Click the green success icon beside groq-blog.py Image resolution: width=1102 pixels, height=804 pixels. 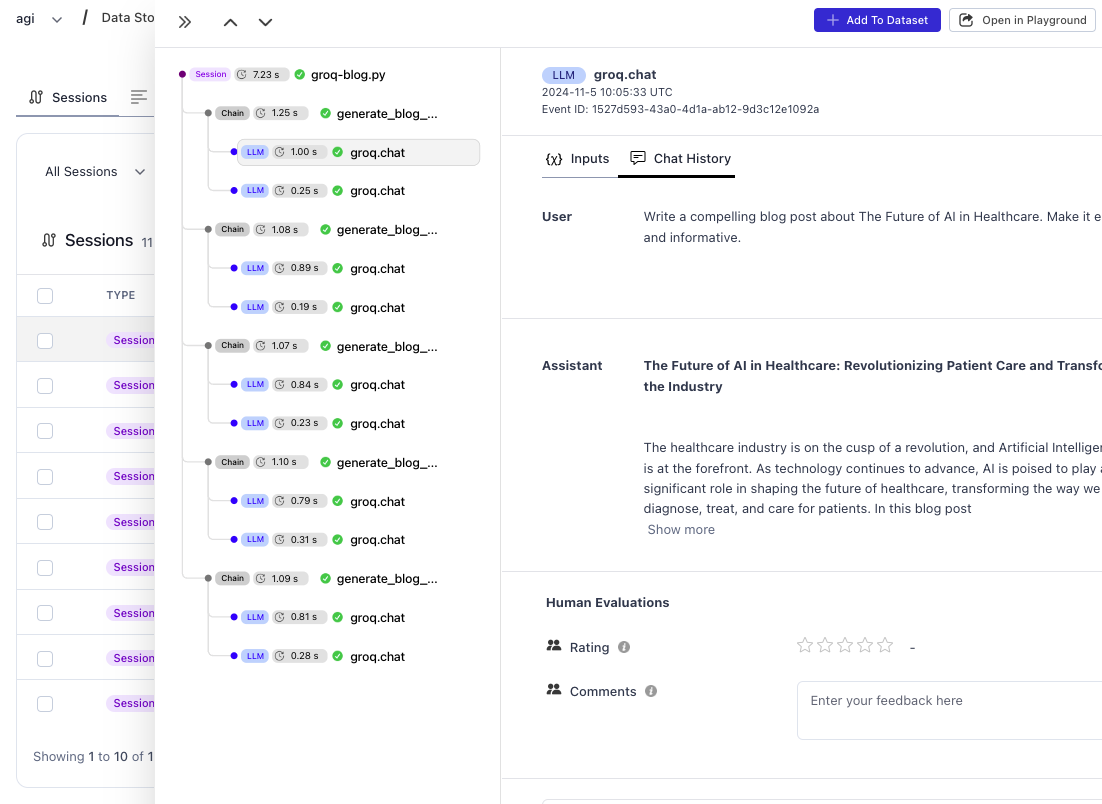pos(299,74)
